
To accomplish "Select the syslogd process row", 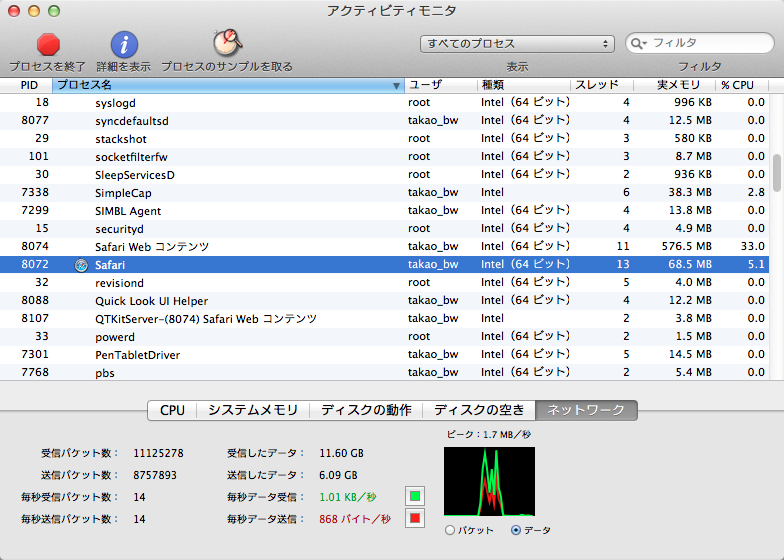I will click(x=384, y=102).
